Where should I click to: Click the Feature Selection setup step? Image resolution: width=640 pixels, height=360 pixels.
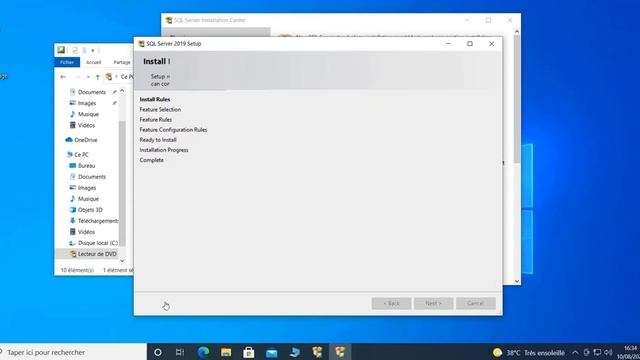pyautogui.click(x=160, y=109)
